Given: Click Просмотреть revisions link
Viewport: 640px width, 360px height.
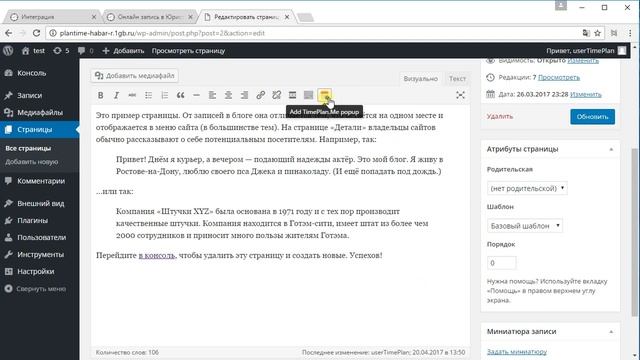Looking at the screenshot, I should click(559, 77).
